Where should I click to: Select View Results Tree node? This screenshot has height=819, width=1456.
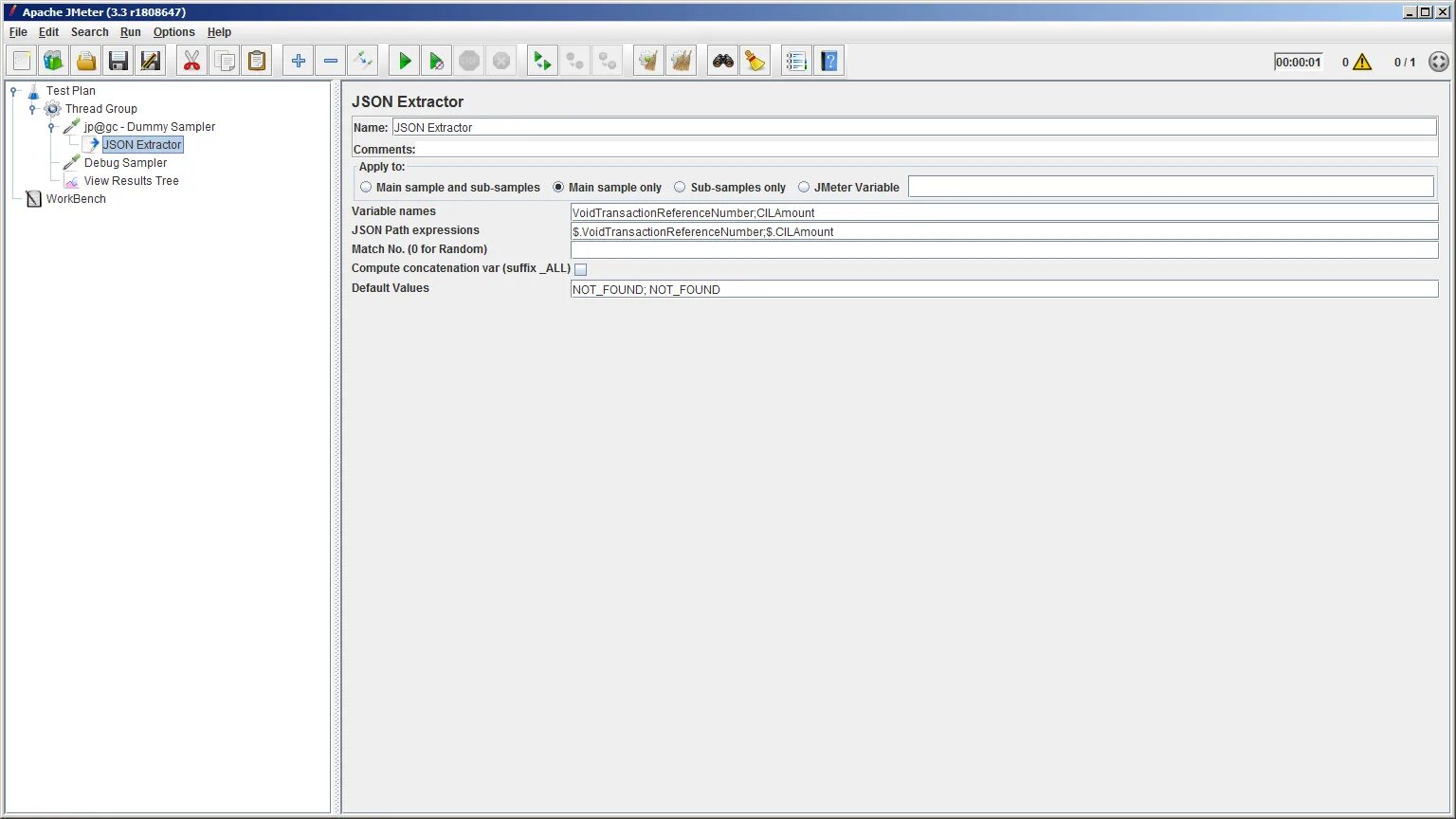pos(131,181)
